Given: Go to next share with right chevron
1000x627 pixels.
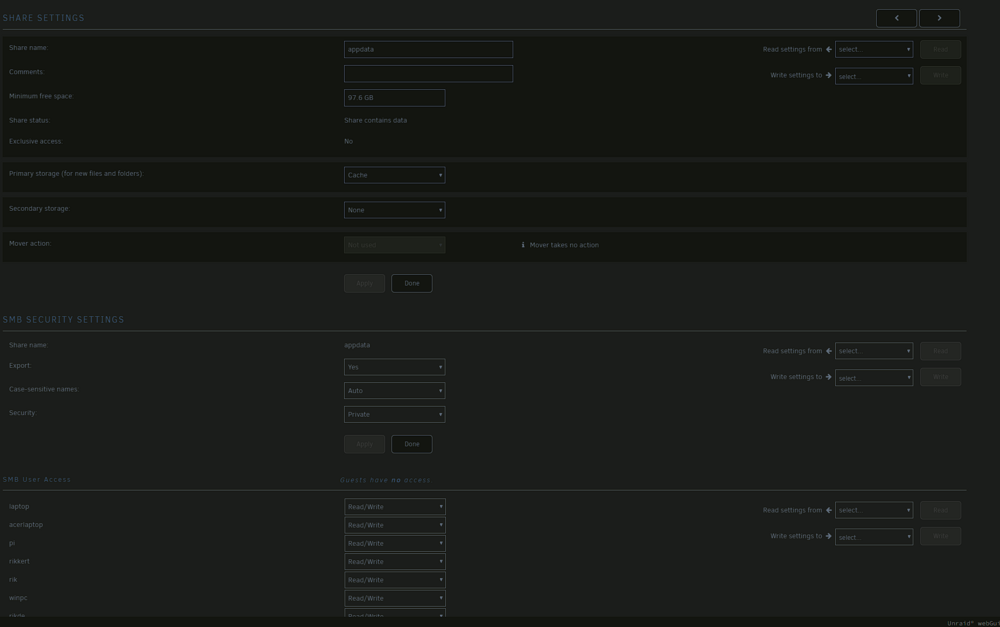Looking at the screenshot, I should pos(939,18).
